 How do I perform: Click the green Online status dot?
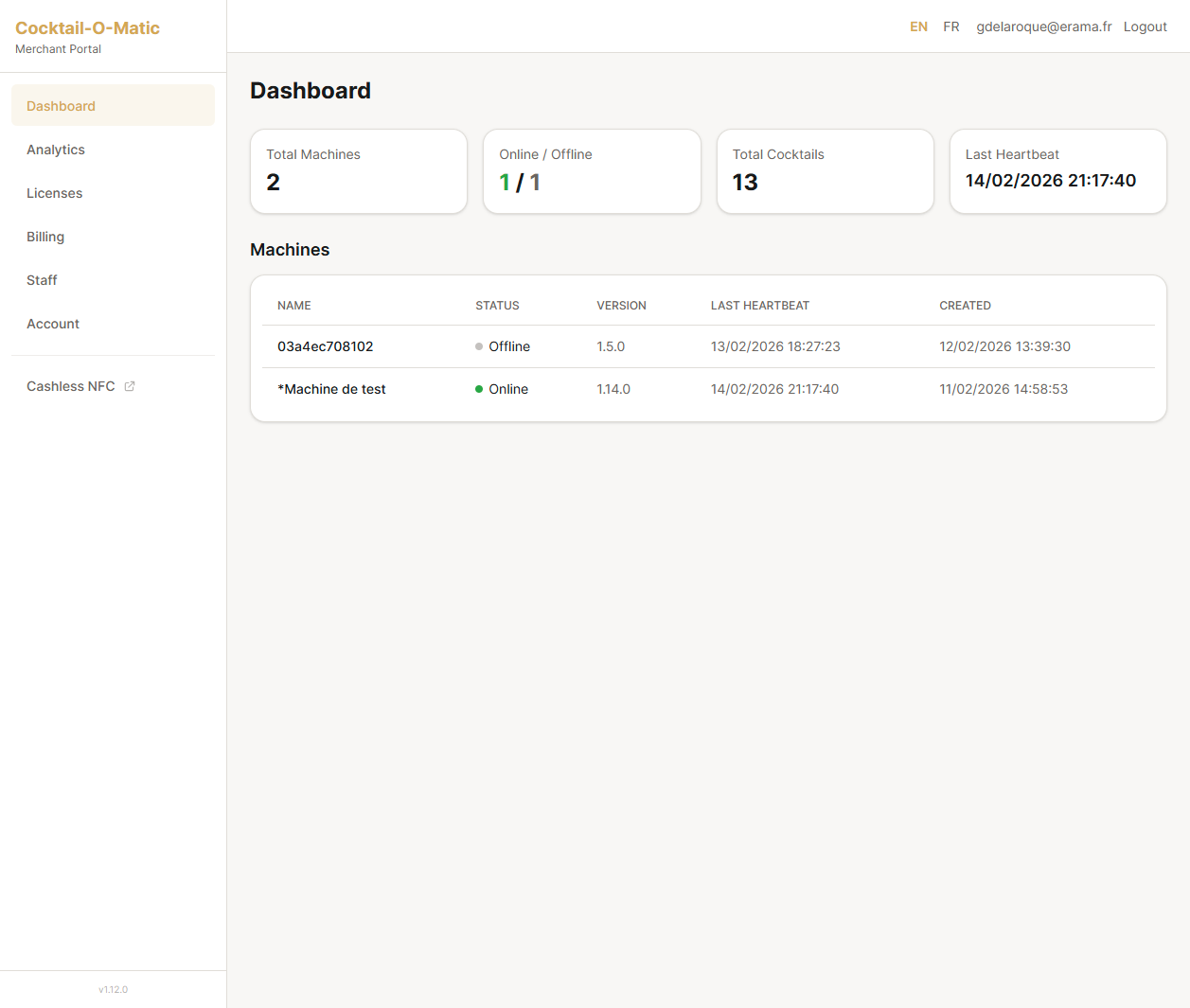(x=479, y=389)
